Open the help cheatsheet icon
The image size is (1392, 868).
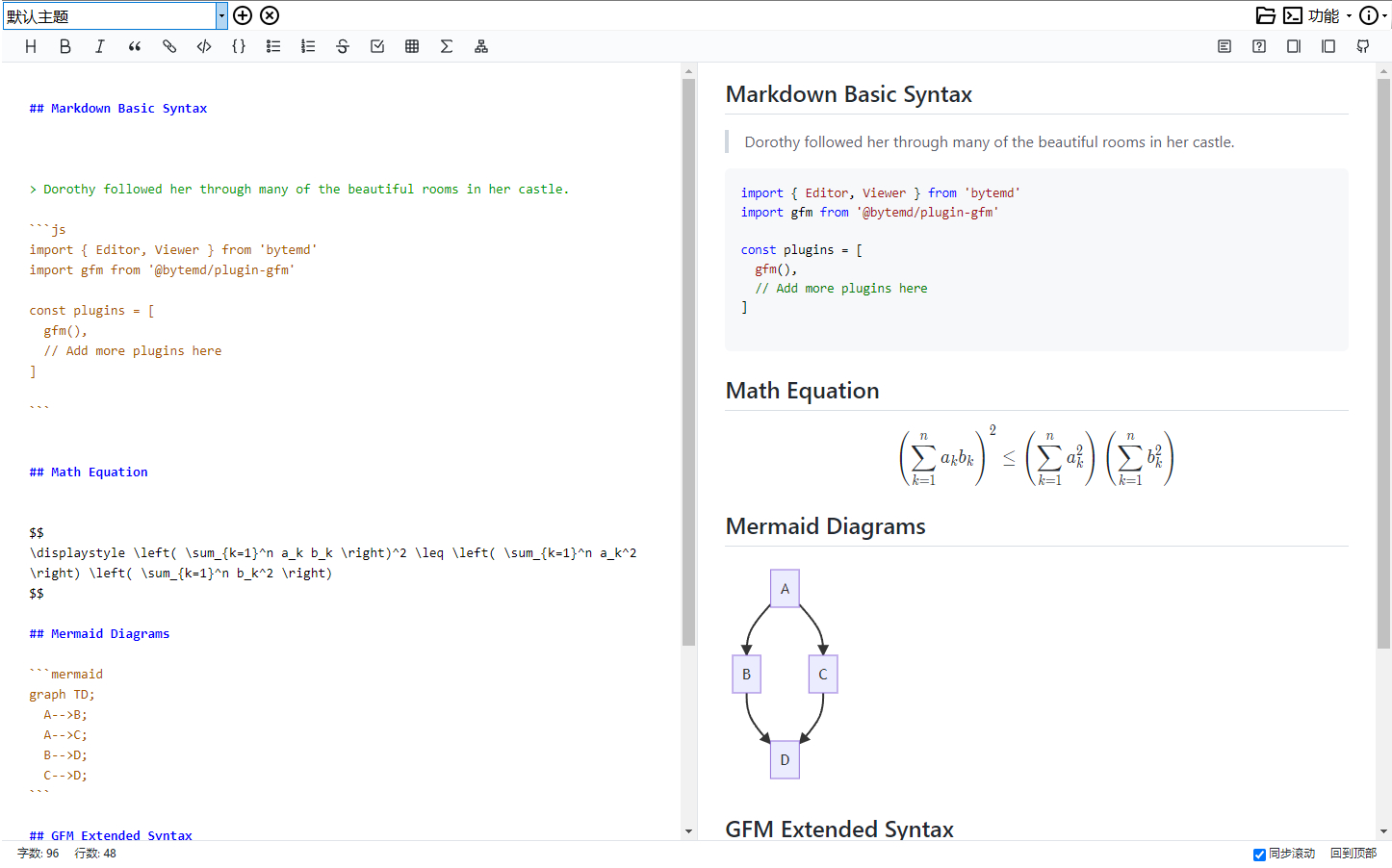click(x=1259, y=46)
